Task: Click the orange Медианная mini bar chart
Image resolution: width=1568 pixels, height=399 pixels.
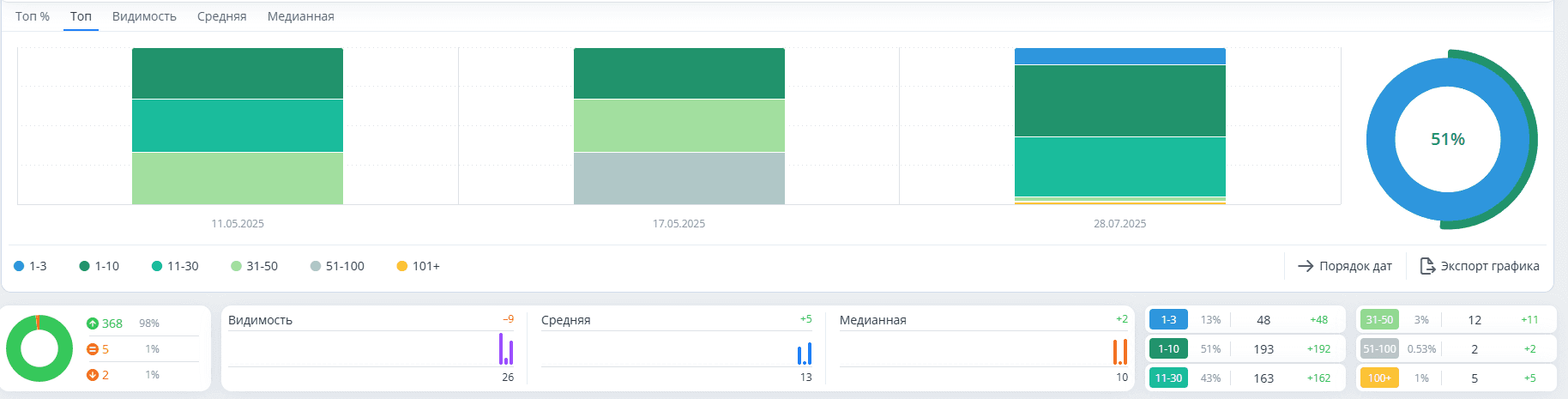Action: click(x=1120, y=352)
